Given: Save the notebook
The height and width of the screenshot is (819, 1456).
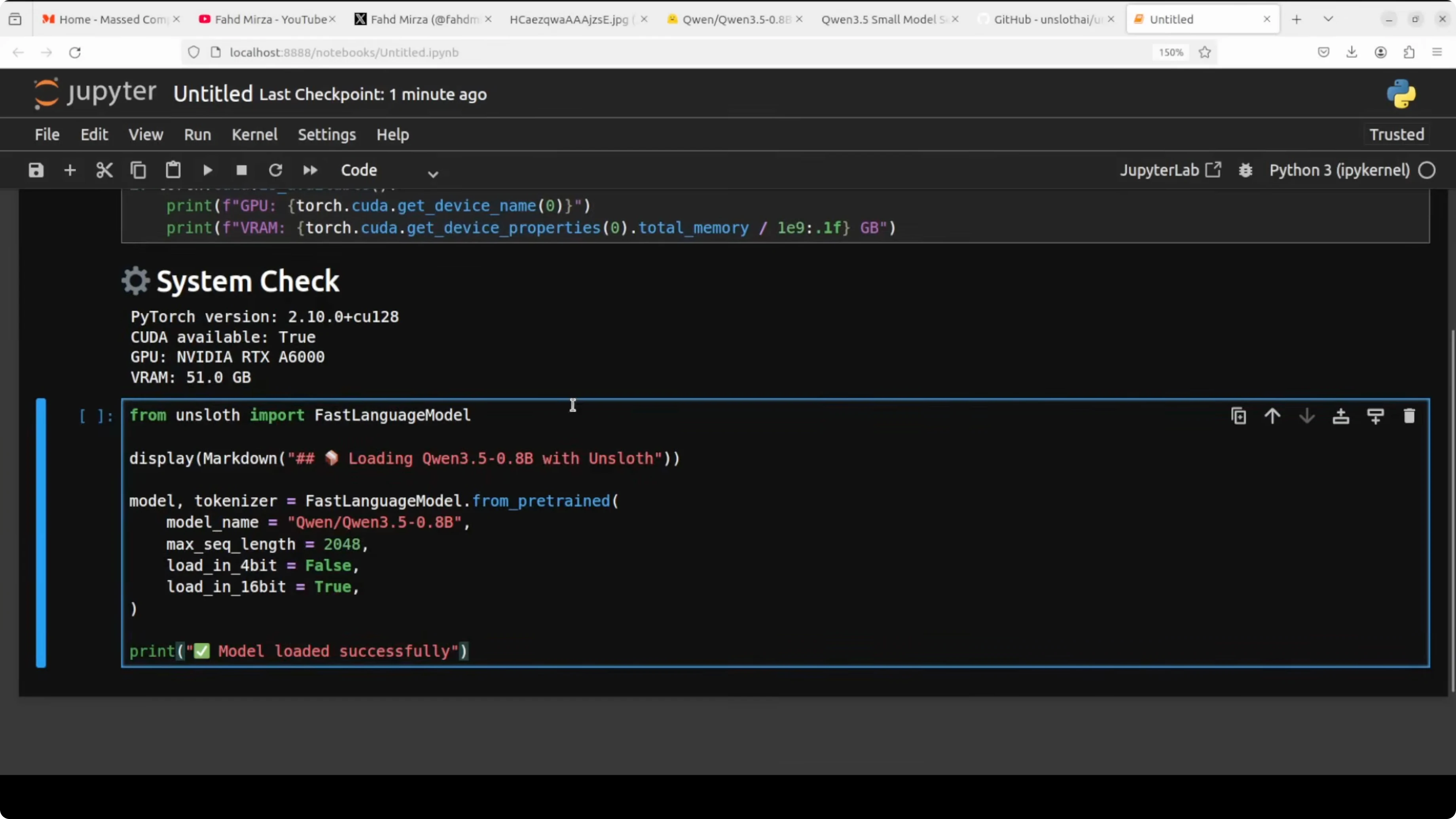Looking at the screenshot, I should pyautogui.click(x=35, y=170).
